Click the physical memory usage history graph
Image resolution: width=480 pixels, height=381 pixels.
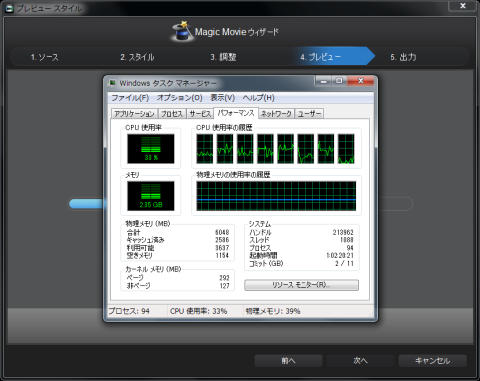pos(276,196)
